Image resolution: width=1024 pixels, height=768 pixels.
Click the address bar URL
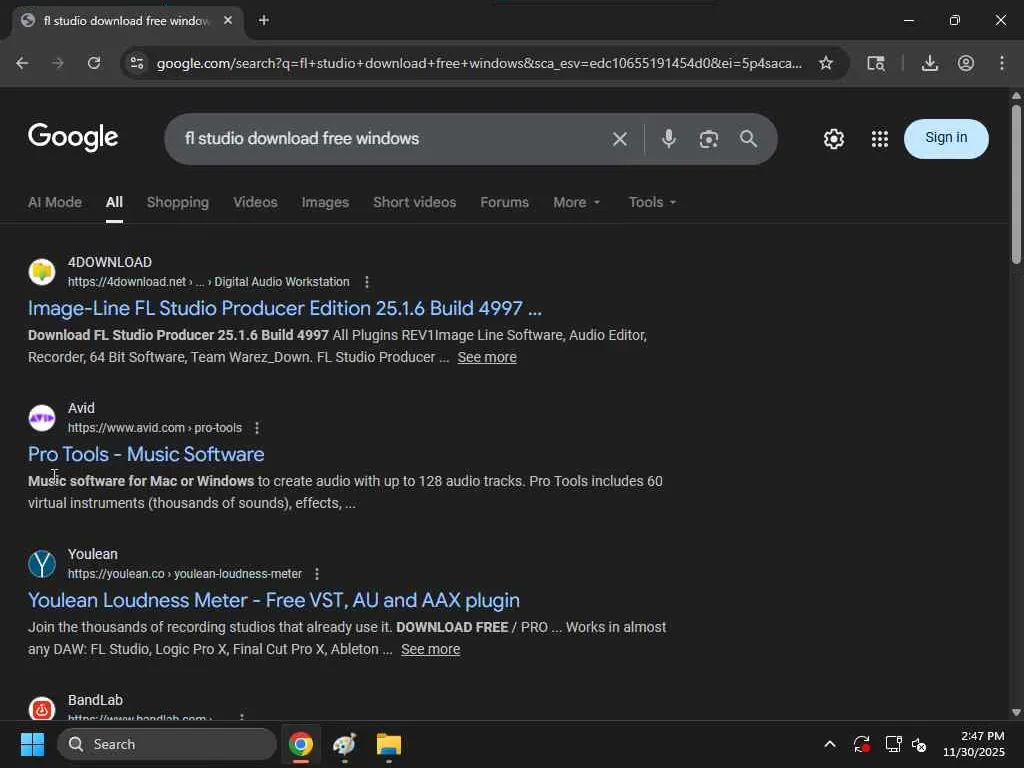coord(479,63)
